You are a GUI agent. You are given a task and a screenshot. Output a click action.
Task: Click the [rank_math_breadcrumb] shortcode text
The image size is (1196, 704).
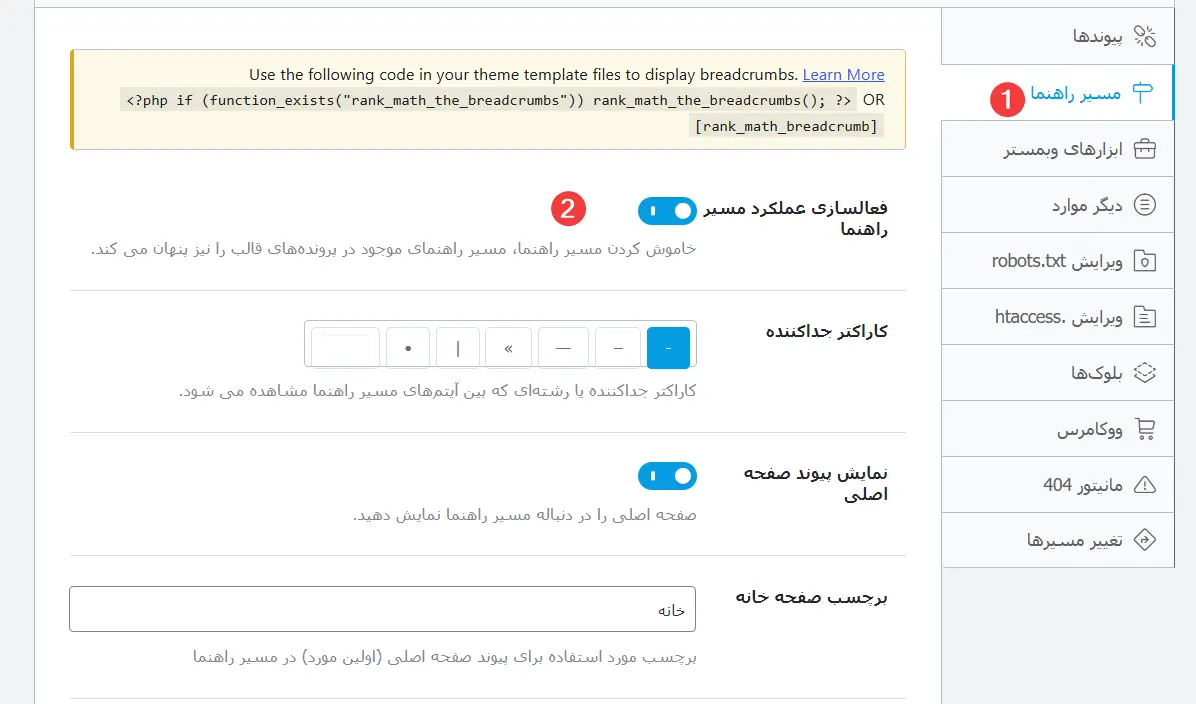(x=786, y=126)
